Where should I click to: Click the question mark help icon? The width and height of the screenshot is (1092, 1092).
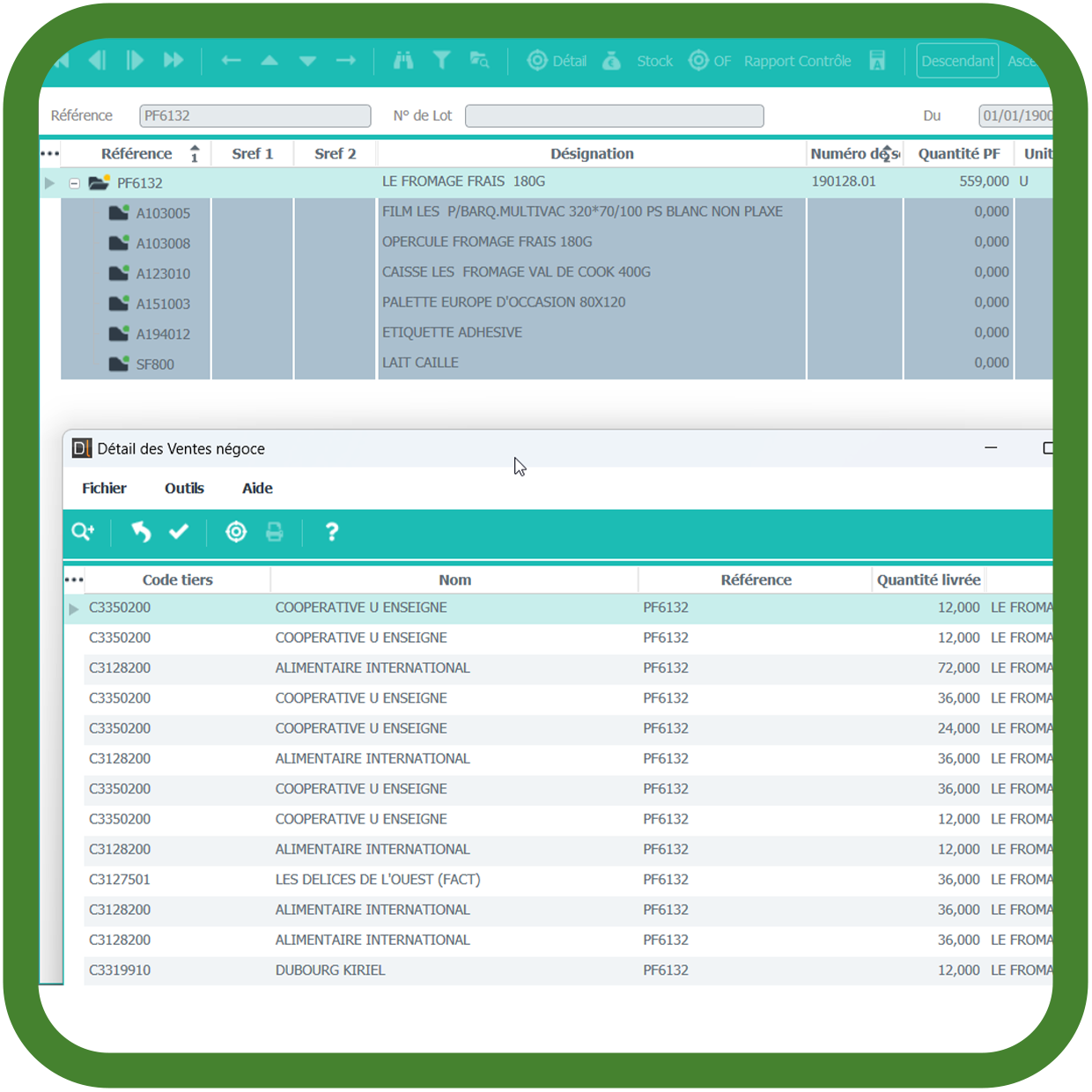pyautogui.click(x=332, y=532)
